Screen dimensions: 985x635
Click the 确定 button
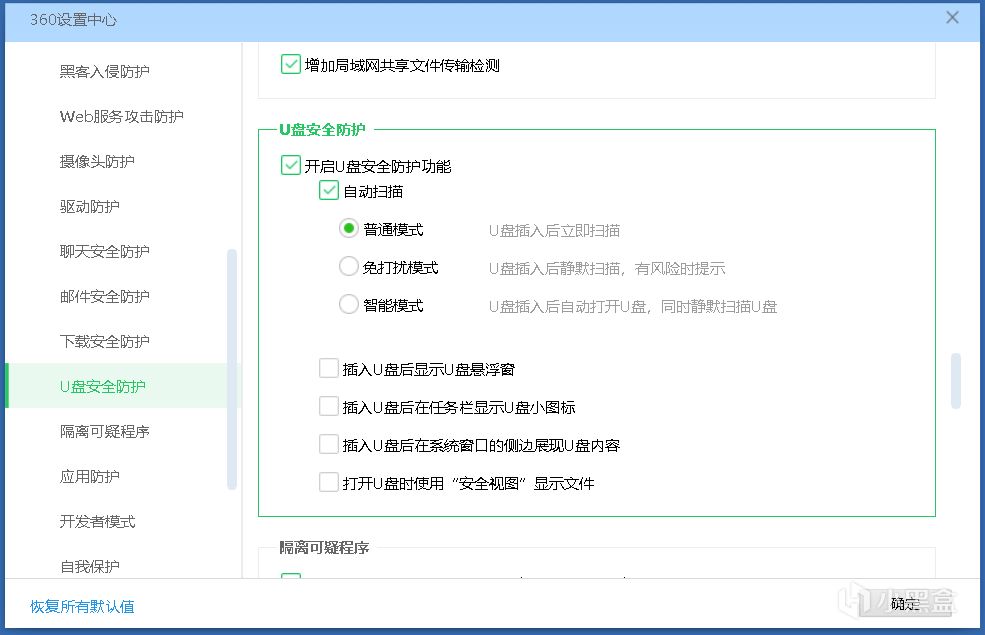pyautogui.click(x=905, y=604)
